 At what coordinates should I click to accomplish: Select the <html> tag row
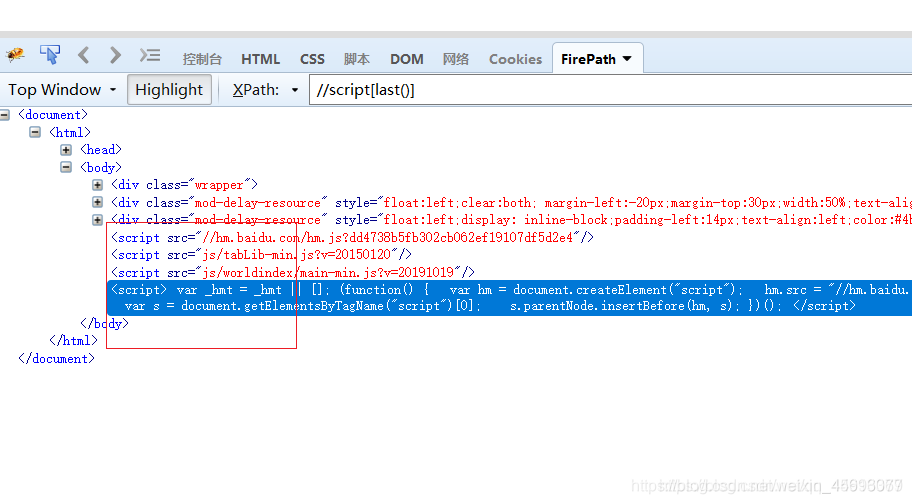coord(70,133)
